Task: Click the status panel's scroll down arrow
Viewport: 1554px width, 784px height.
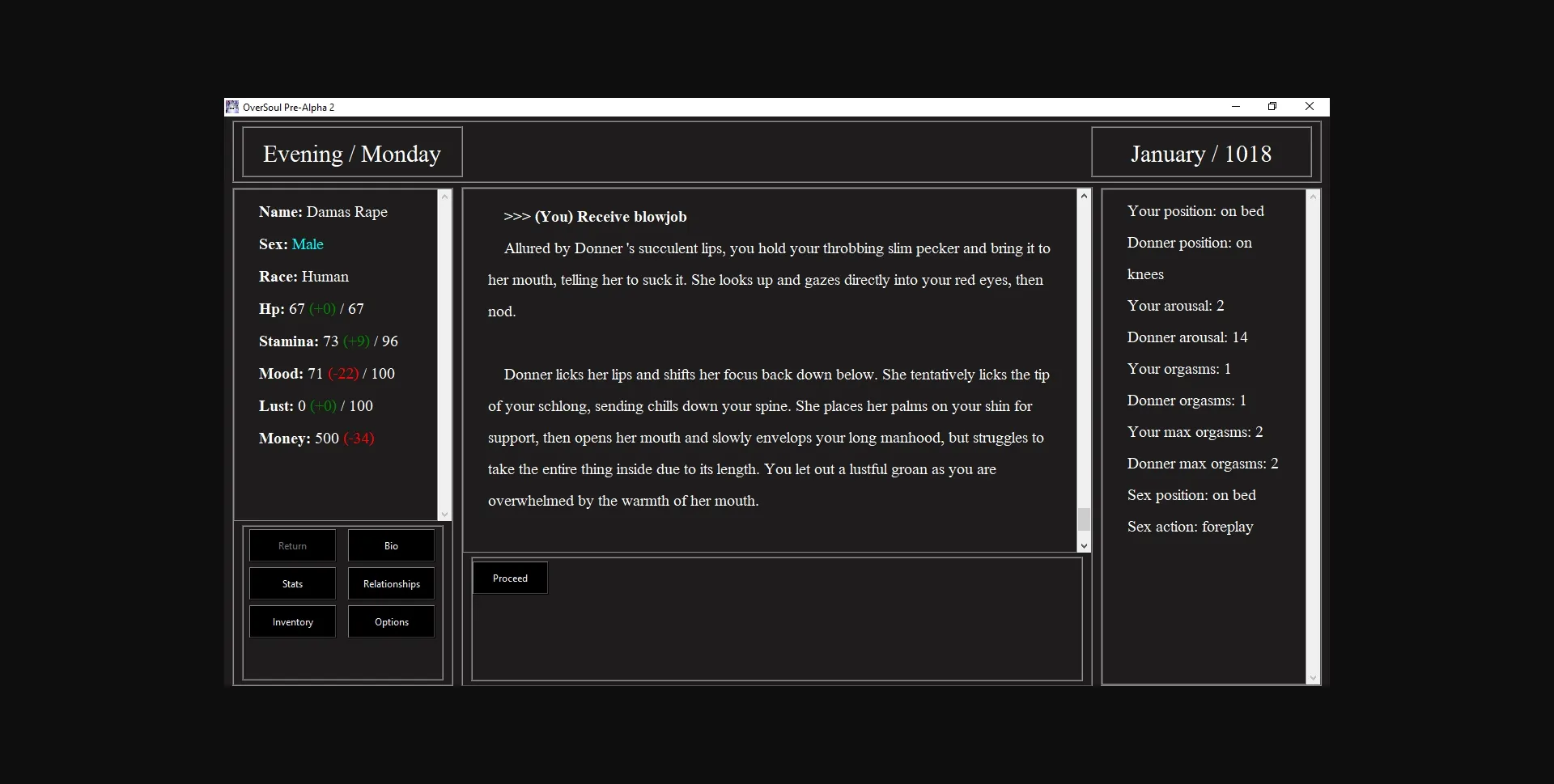Action: (1313, 678)
